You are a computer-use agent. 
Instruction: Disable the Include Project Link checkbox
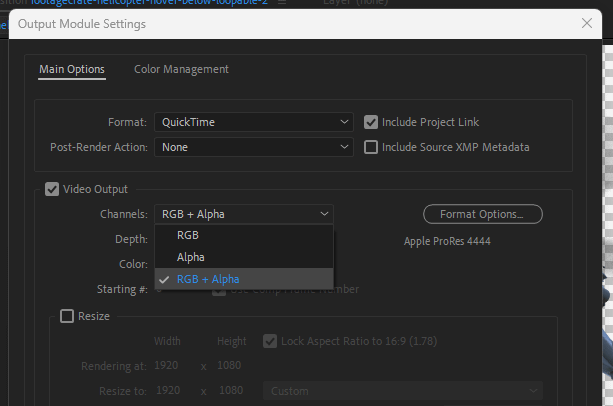click(x=371, y=122)
